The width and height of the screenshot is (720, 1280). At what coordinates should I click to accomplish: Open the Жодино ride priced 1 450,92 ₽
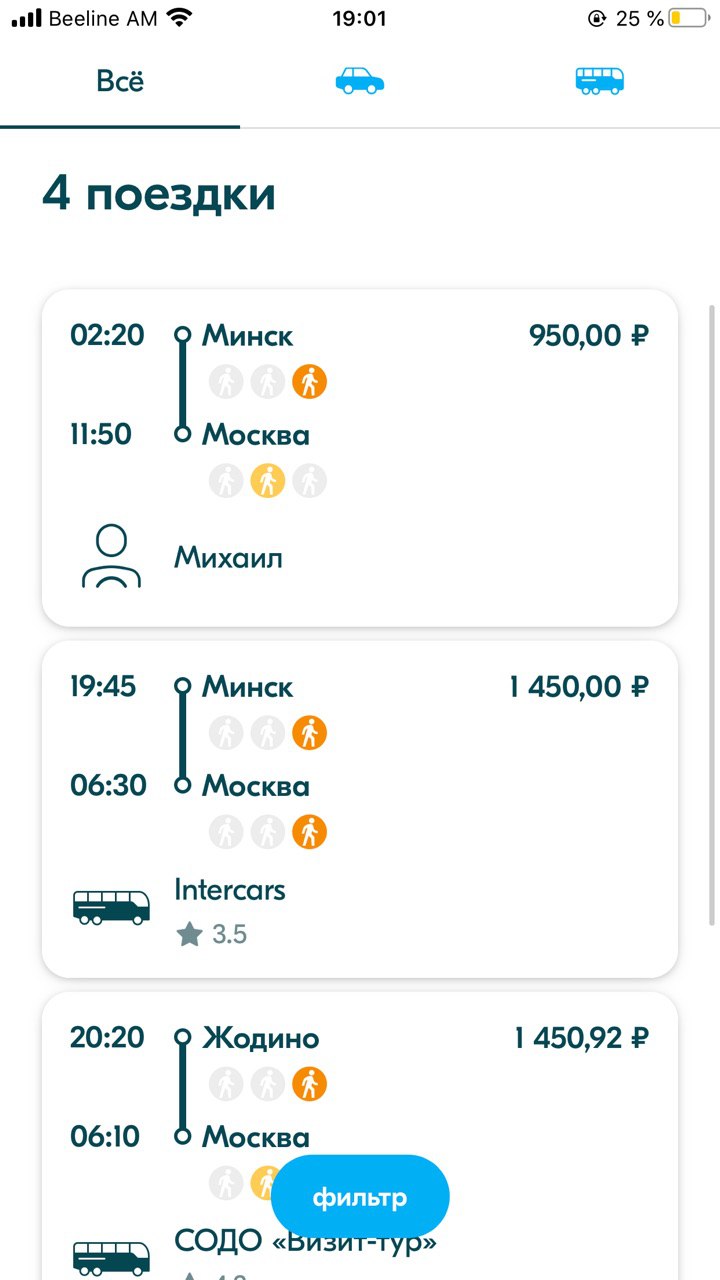(360, 1136)
